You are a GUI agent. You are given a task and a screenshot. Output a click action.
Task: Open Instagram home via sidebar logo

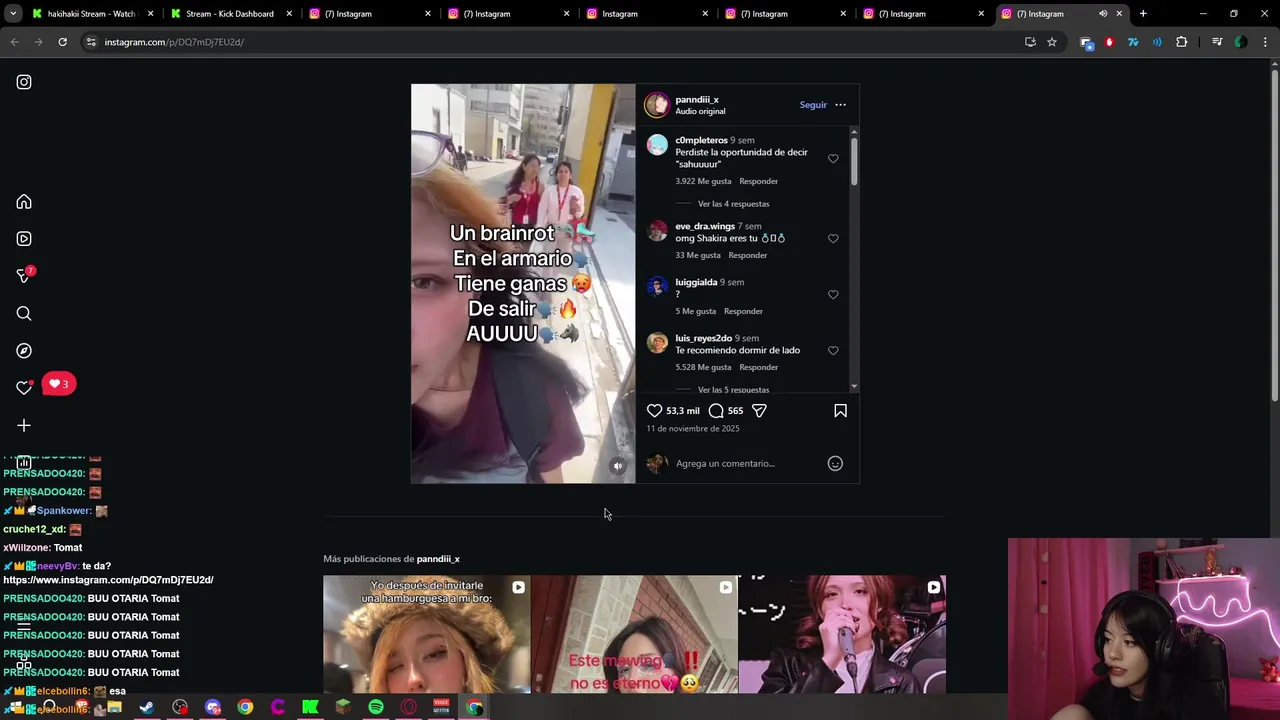pos(24,82)
